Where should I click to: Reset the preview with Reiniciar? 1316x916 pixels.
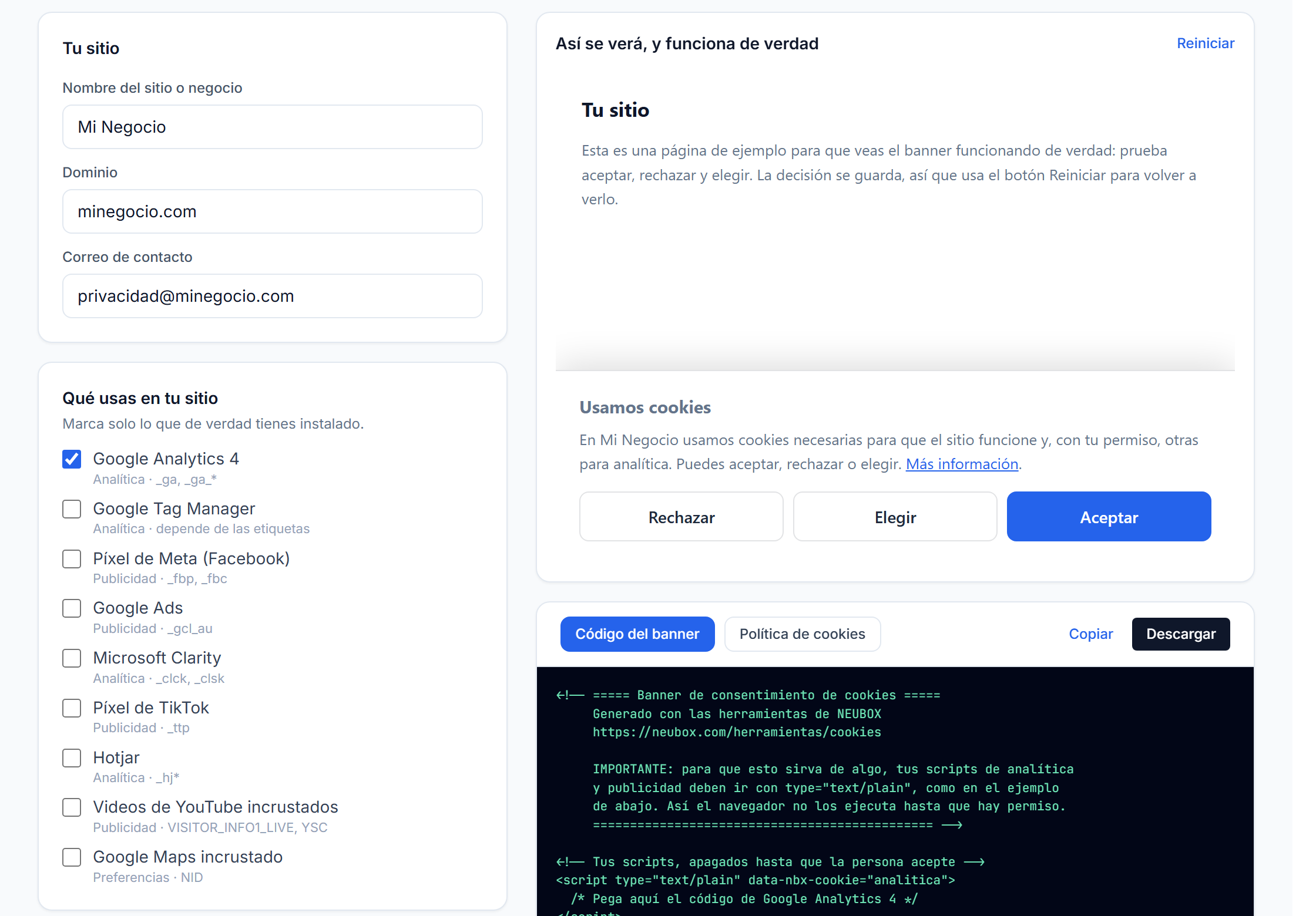point(1206,43)
